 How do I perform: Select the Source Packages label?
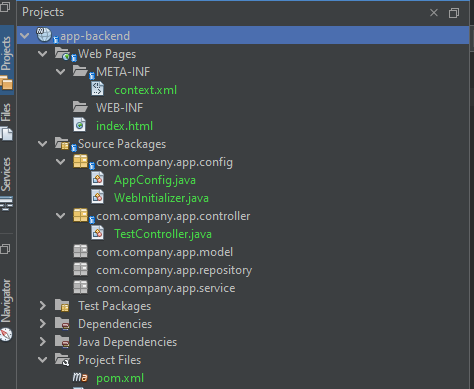[122, 144]
